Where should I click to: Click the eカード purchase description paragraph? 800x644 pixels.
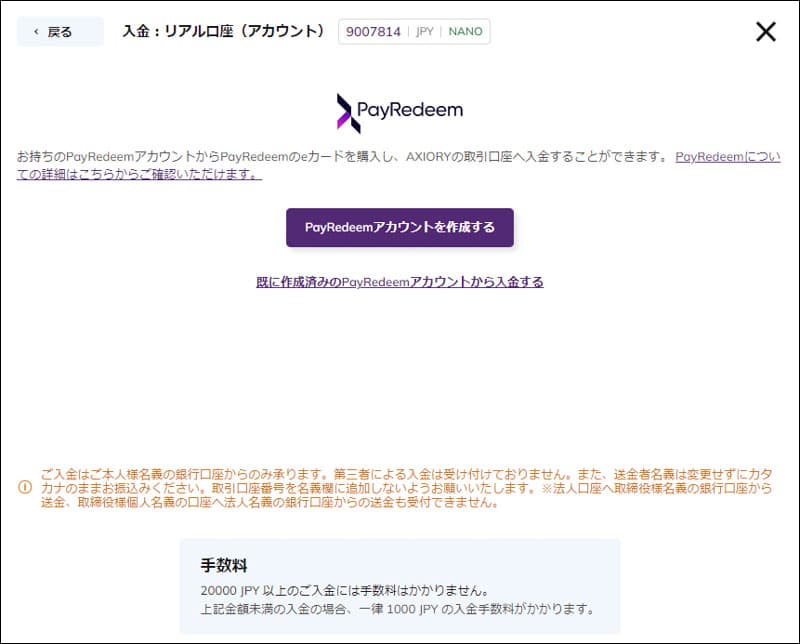pos(340,157)
